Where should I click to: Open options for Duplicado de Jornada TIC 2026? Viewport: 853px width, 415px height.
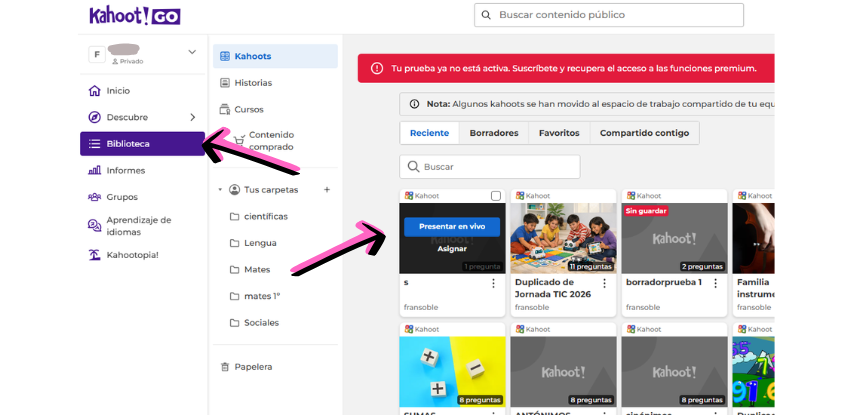pyautogui.click(x=604, y=283)
